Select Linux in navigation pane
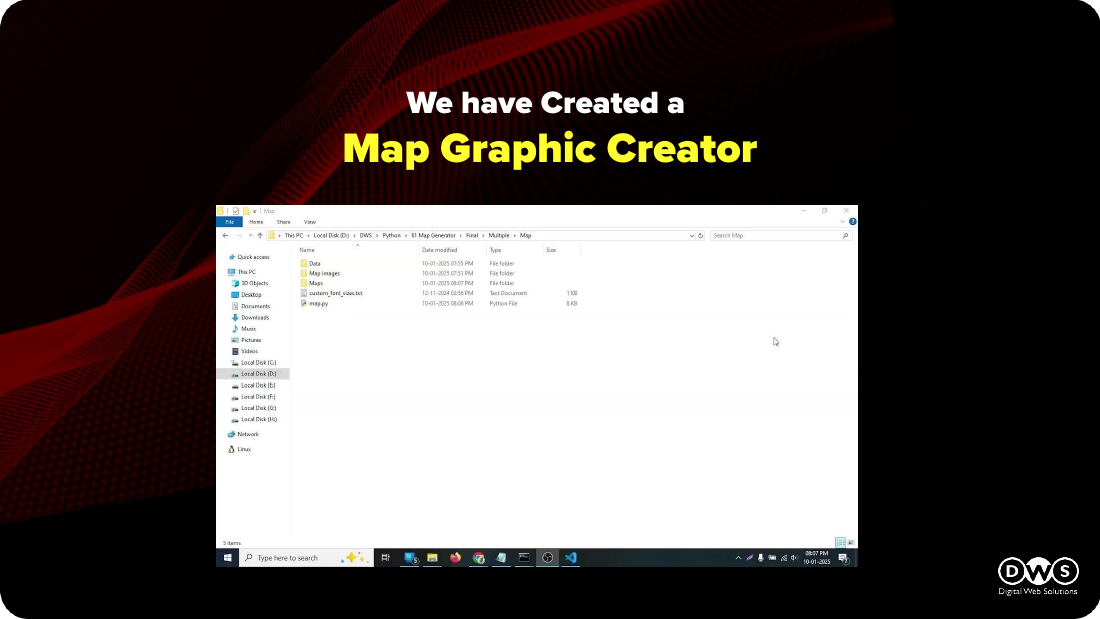Screen dimensions: 1100x619 [x=239, y=449]
